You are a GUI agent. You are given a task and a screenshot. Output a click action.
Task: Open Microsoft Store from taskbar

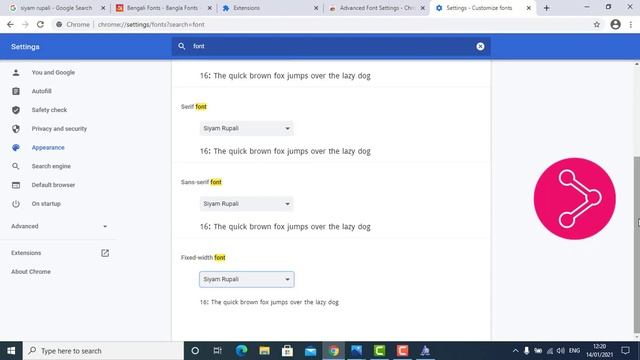point(287,351)
